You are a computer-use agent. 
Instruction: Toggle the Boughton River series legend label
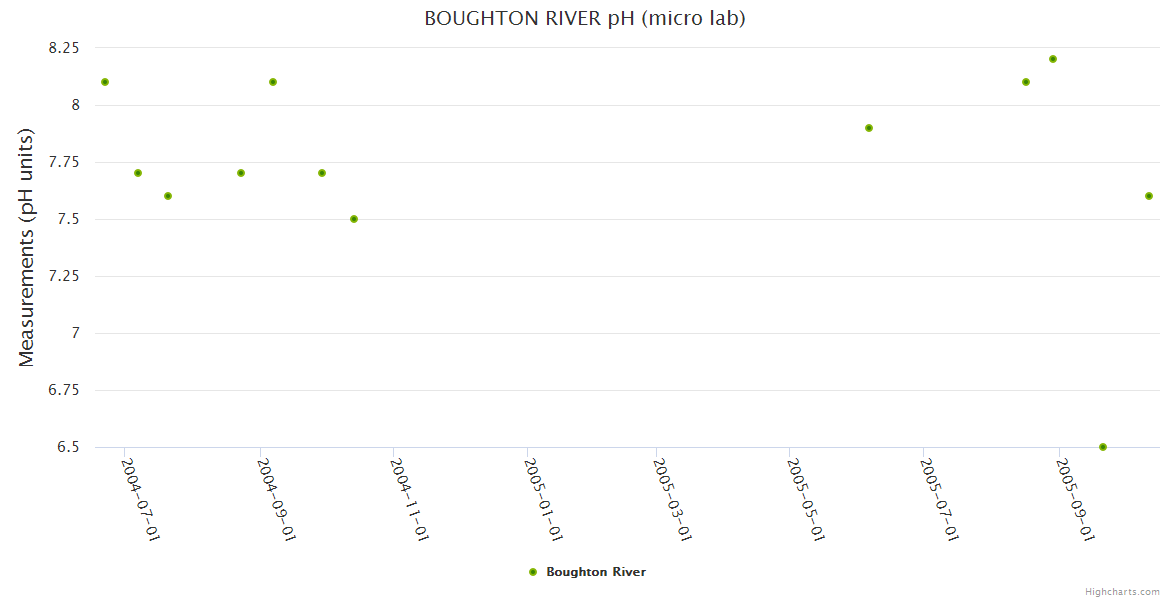(x=595, y=572)
